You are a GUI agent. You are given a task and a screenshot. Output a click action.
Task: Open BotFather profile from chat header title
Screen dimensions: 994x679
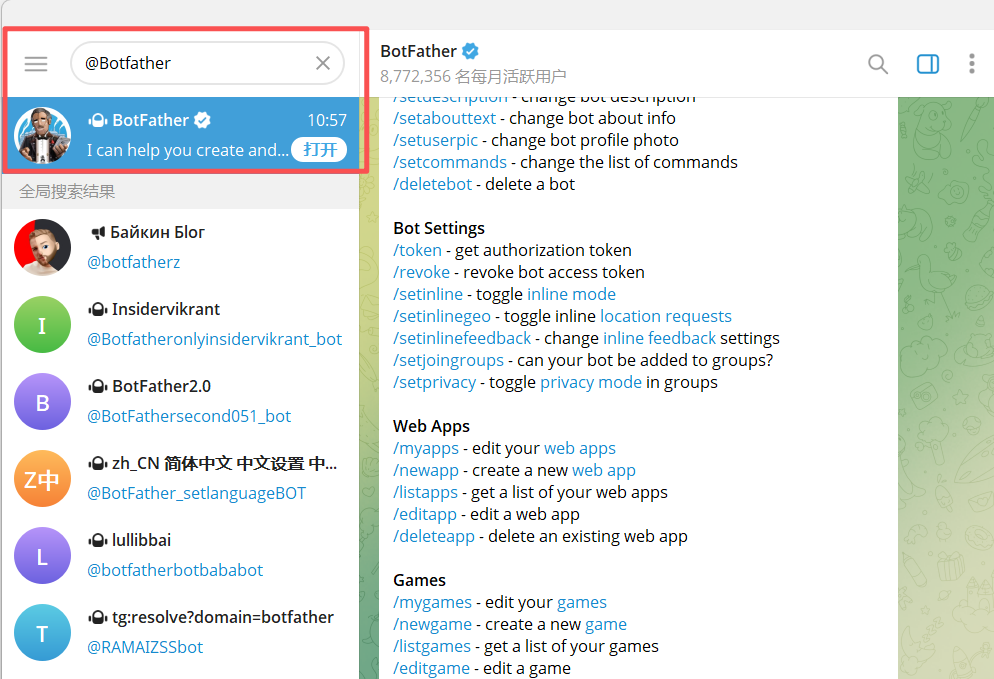tap(418, 51)
